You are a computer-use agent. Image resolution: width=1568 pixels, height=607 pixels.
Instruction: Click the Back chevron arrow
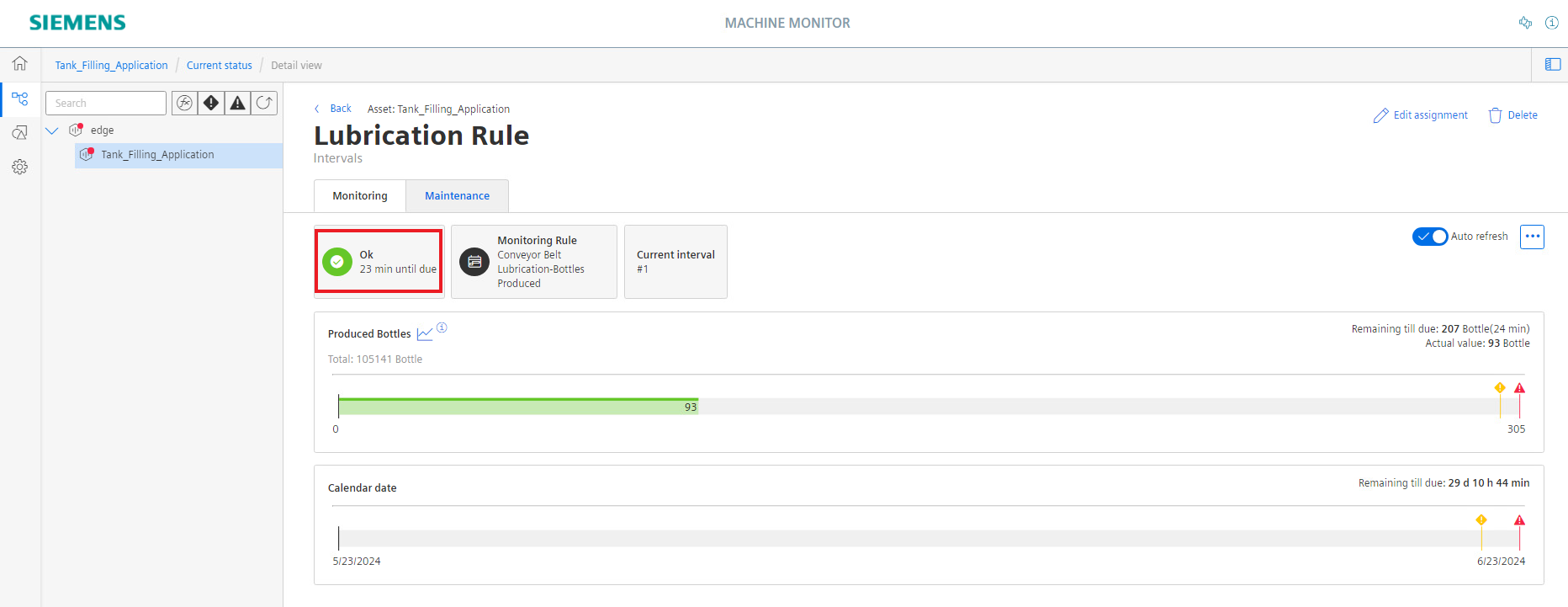point(317,109)
